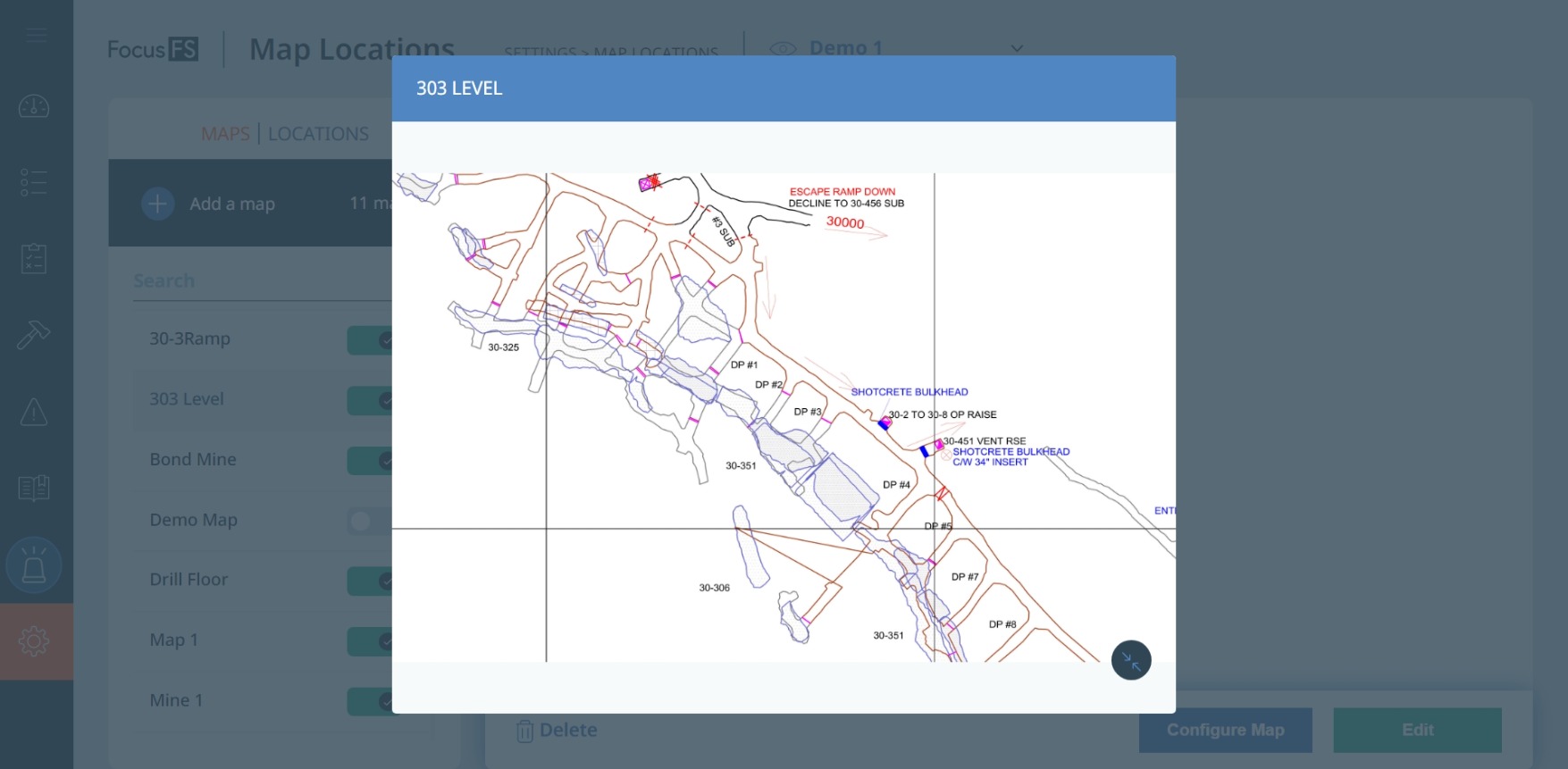This screenshot has width=1568, height=769.
Task: Open the dashboard gauge icon
Action: point(34,106)
